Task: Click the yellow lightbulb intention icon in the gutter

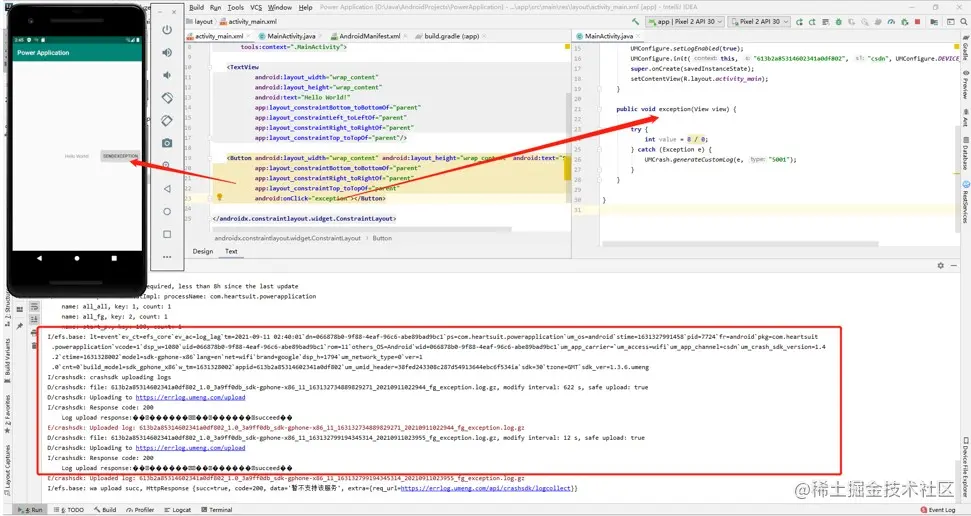Action: tap(219, 198)
